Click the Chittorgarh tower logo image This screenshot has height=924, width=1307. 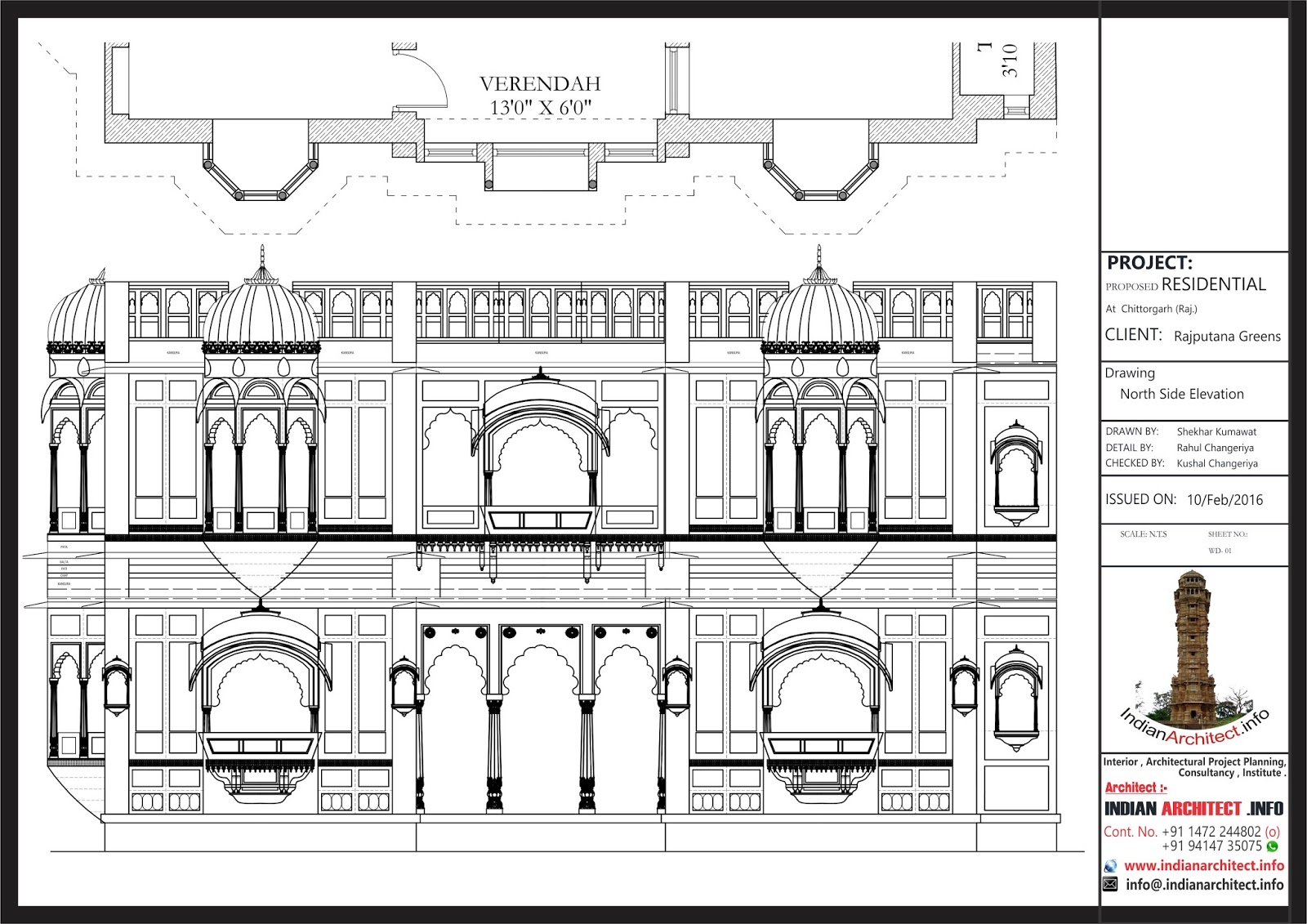tap(1193, 649)
